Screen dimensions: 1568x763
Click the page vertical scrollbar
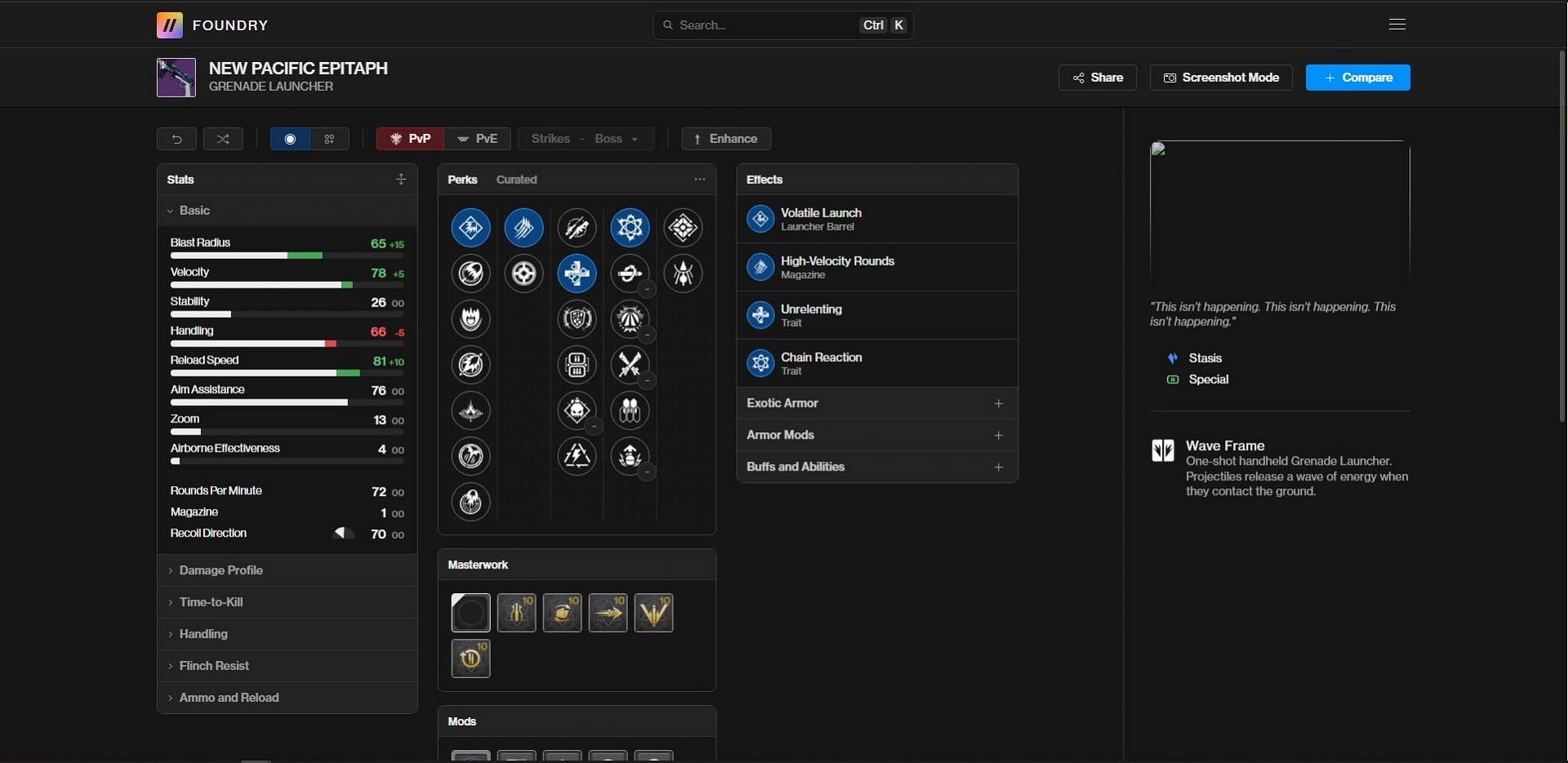pos(1563,237)
